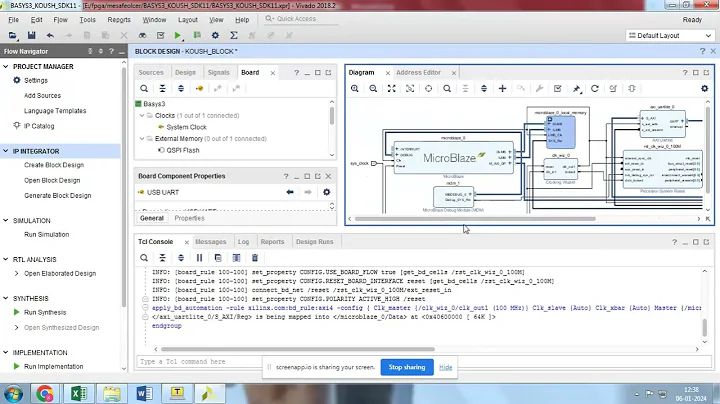
Task: Collapse the SIMULATION section
Action: coord(6,220)
